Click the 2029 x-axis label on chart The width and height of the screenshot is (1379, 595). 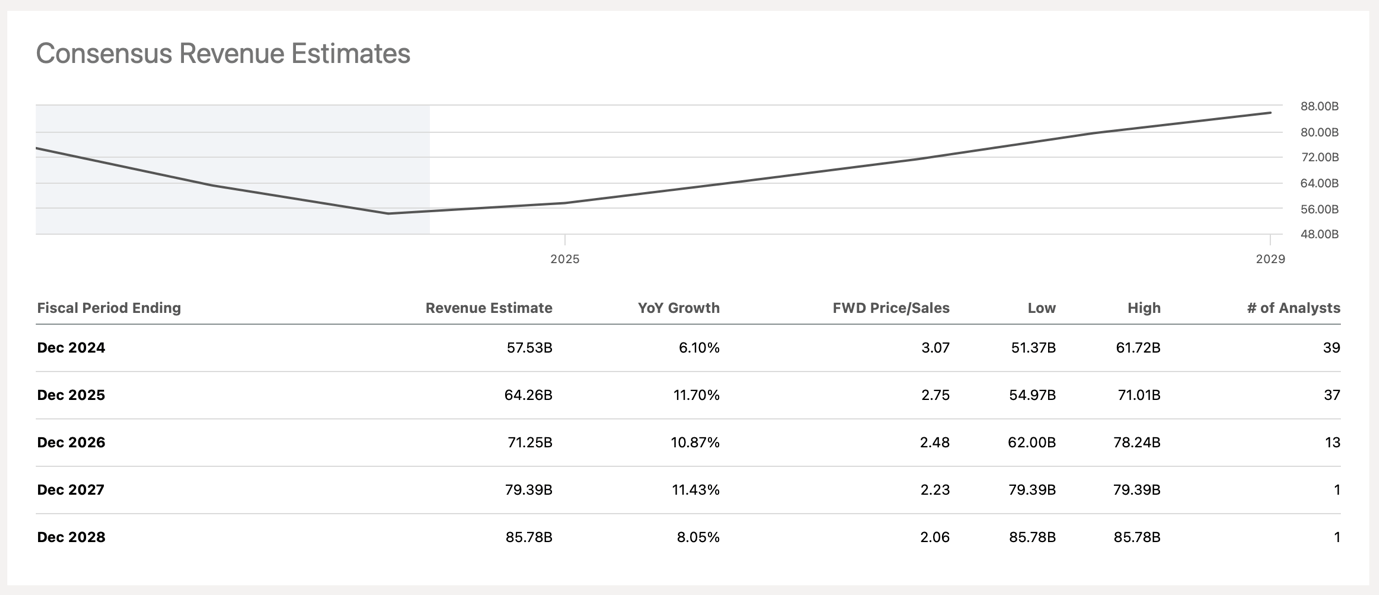click(1271, 259)
